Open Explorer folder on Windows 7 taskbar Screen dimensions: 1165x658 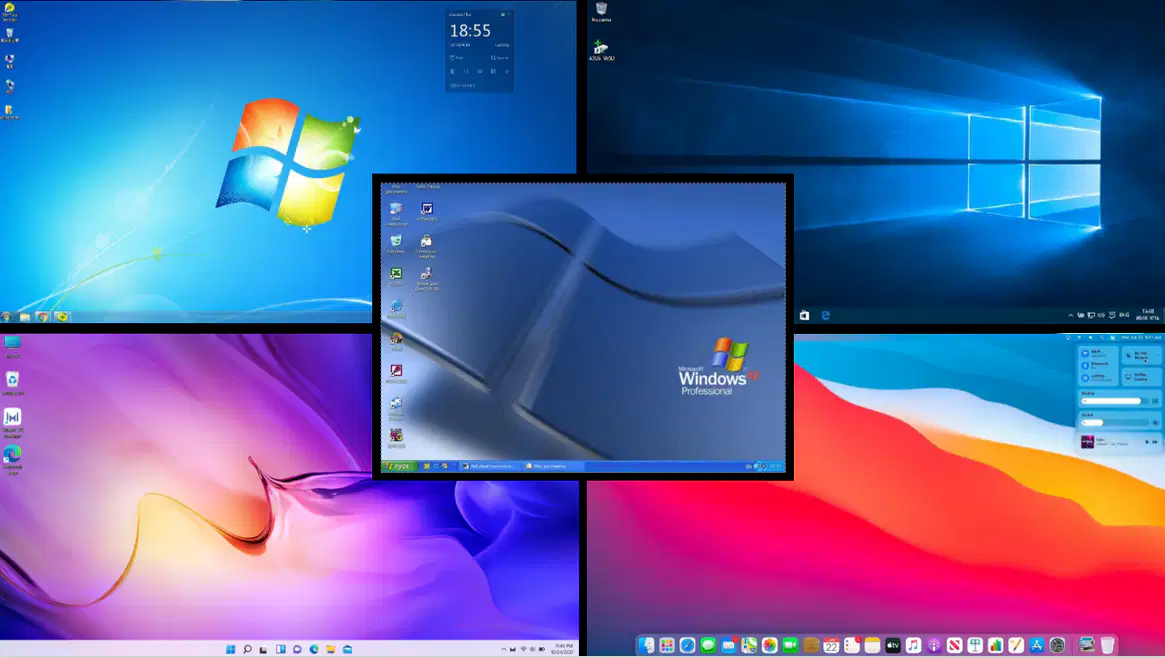coord(25,316)
